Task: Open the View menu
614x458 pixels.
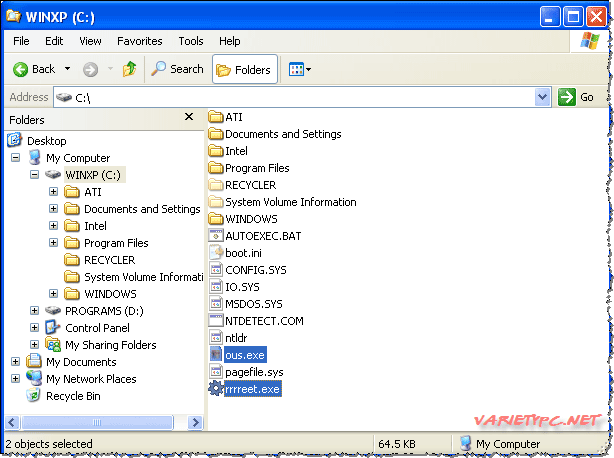Action: [x=90, y=41]
